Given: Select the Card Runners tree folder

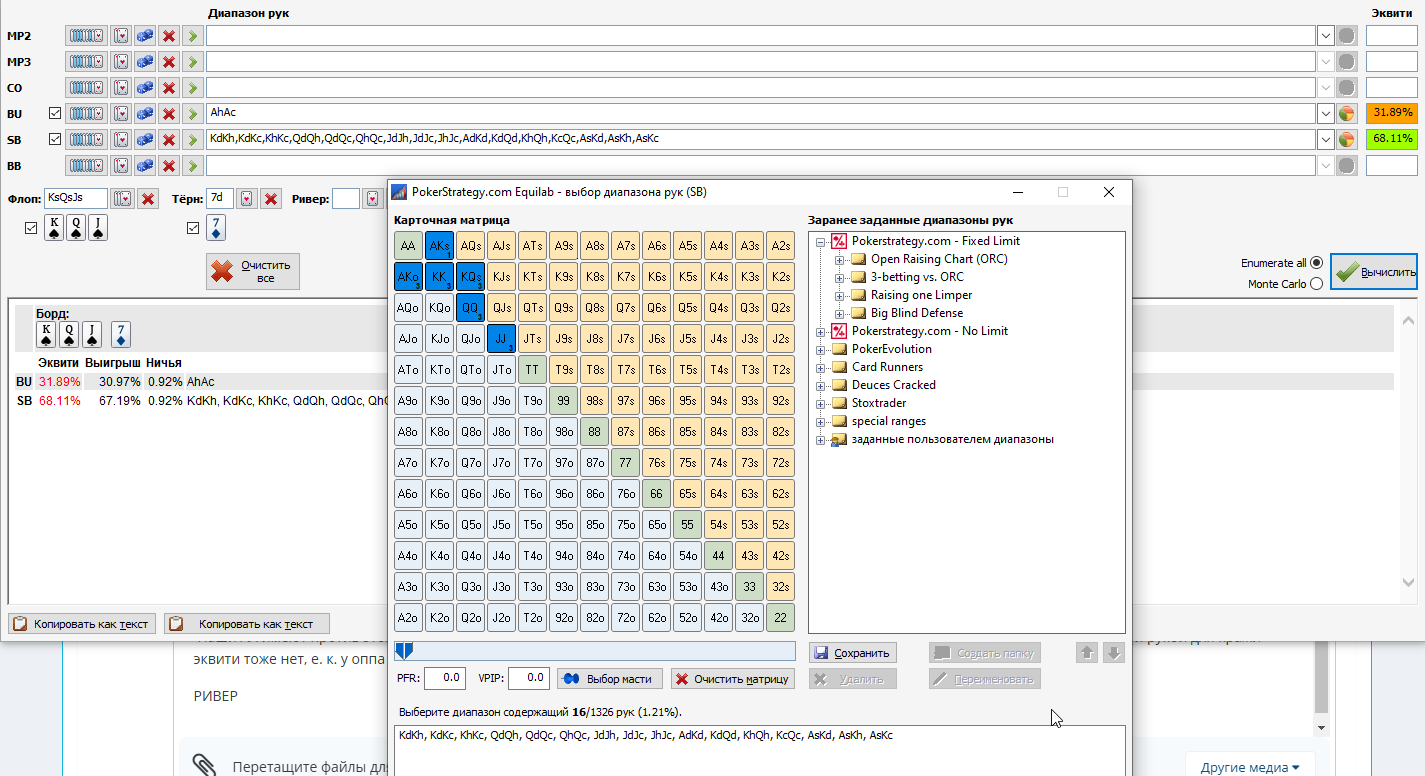Looking at the screenshot, I should coord(887,367).
